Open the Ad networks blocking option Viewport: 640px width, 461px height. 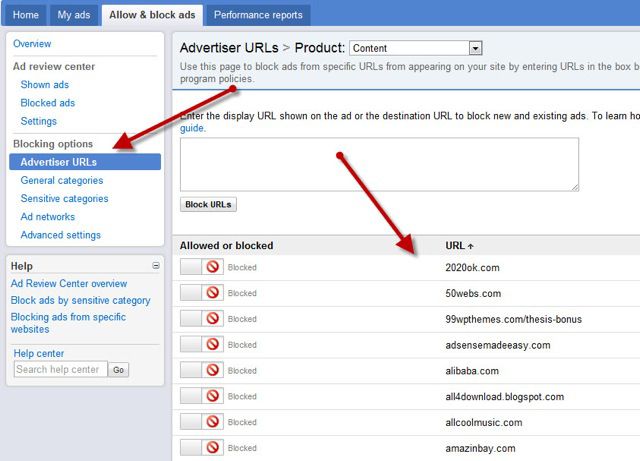47,217
